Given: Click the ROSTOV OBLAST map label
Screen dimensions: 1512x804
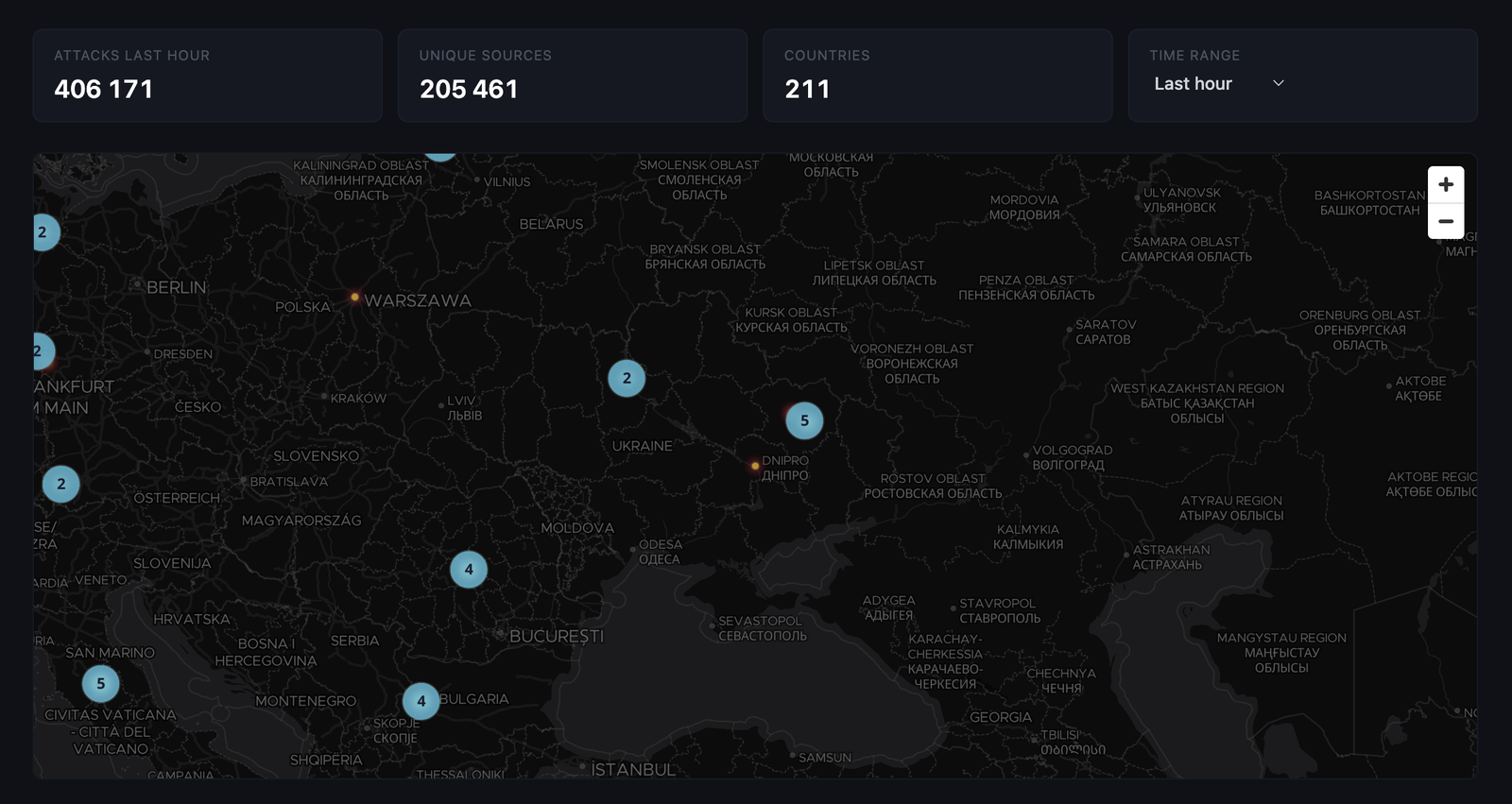Looking at the screenshot, I should (933, 478).
